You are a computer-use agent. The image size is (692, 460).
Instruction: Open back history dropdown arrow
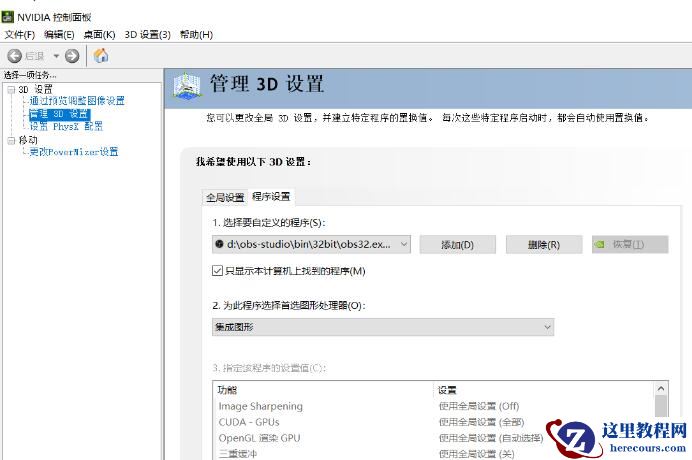(x=56, y=56)
